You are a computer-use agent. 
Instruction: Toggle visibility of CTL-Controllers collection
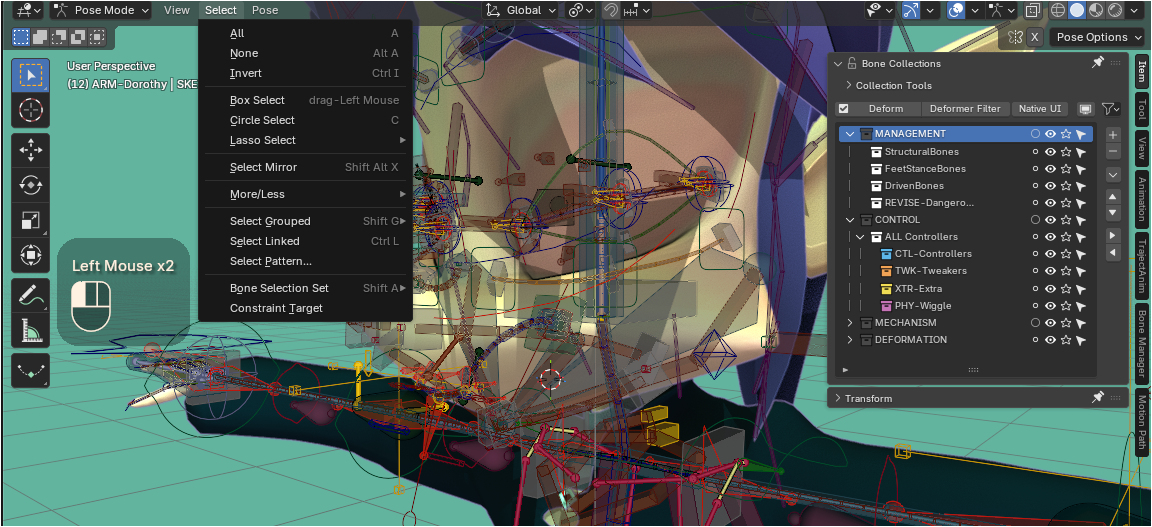coord(1051,254)
